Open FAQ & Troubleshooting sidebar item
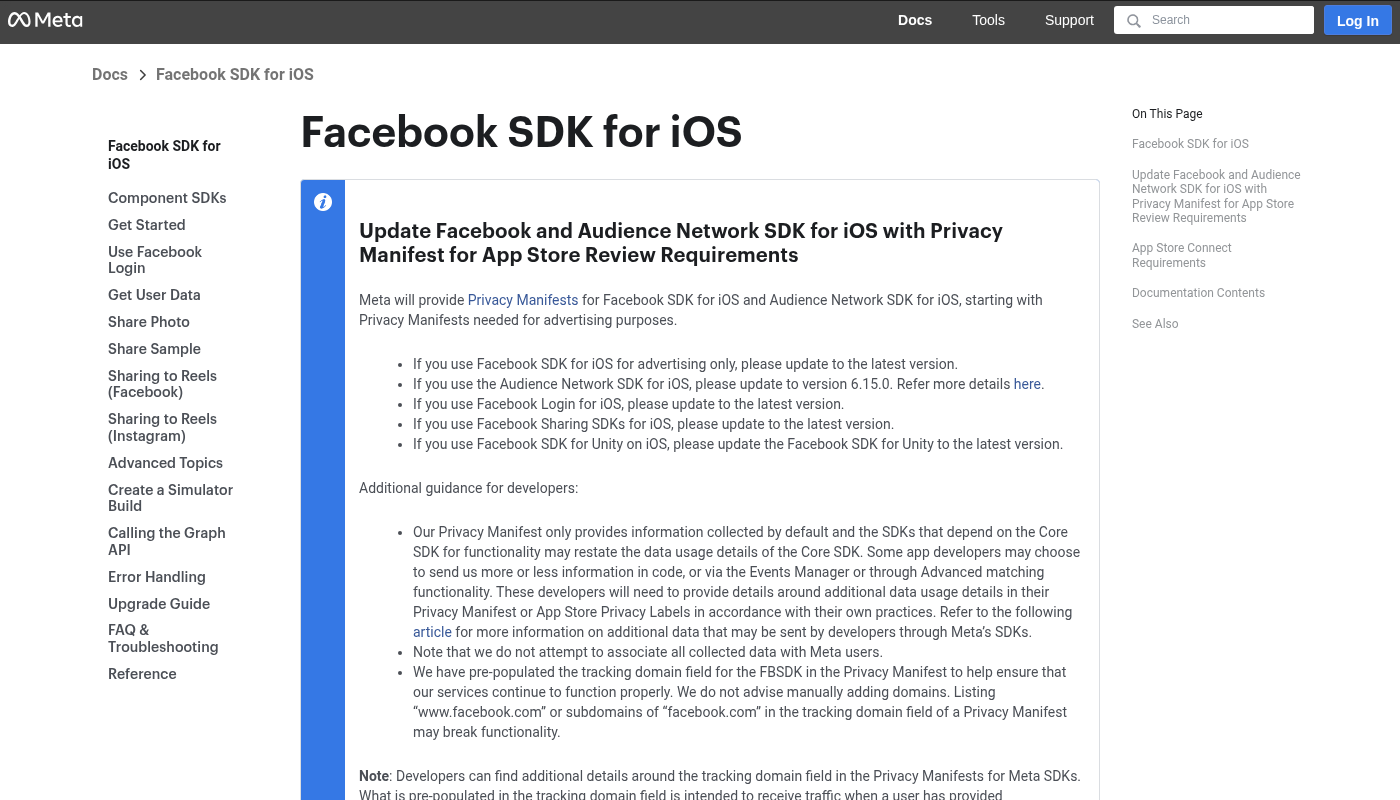This screenshot has width=1400, height=800. tap(162, 638)
